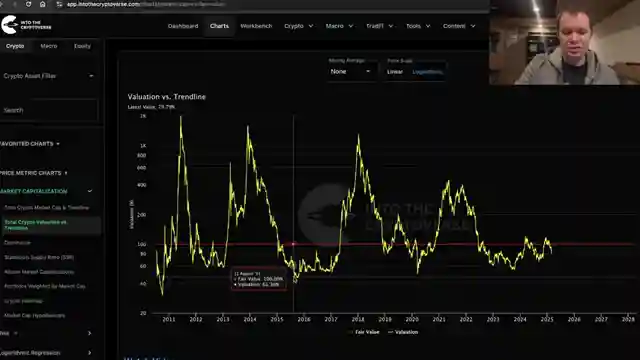Image resolution: width=640 pixels, height=360 pixels.
Task: Switch to the Charts page
Action: [219, 26]
